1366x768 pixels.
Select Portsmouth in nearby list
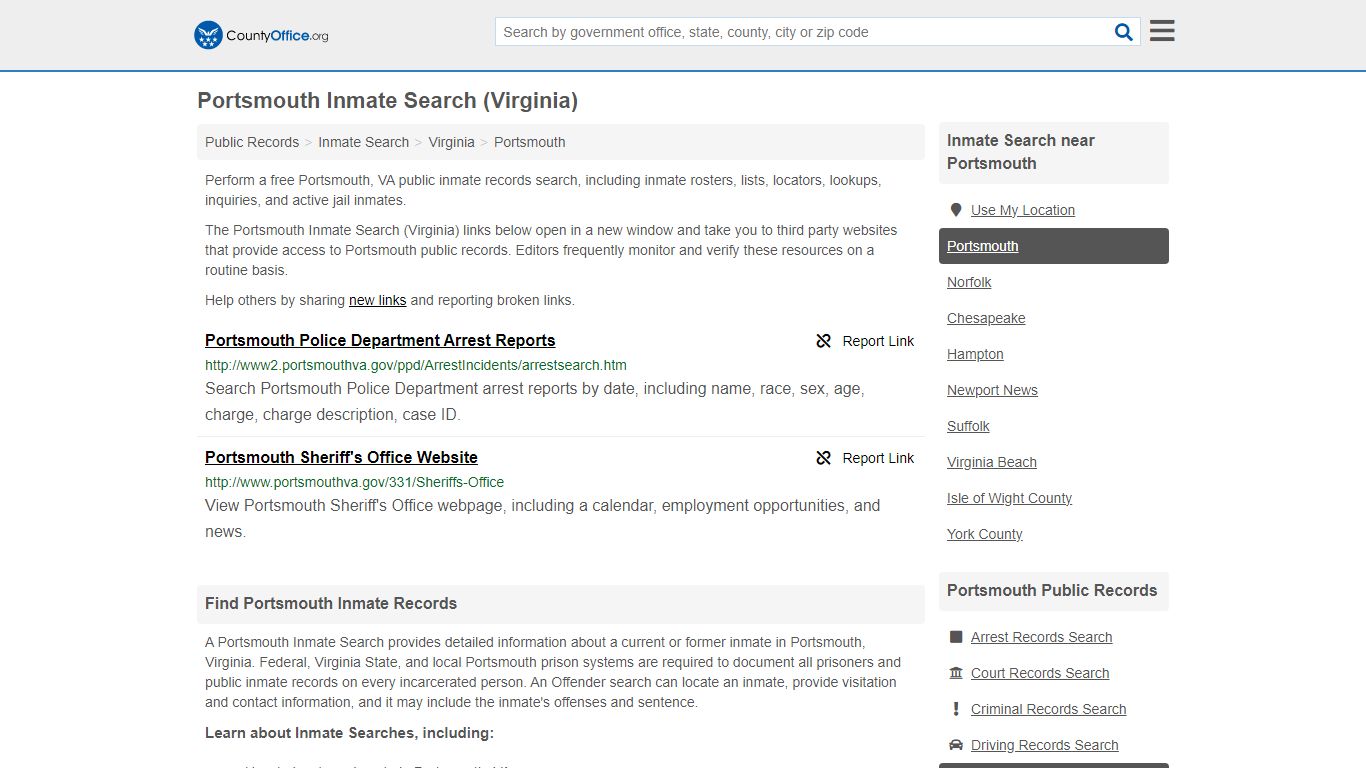(x=1054, y=246)
